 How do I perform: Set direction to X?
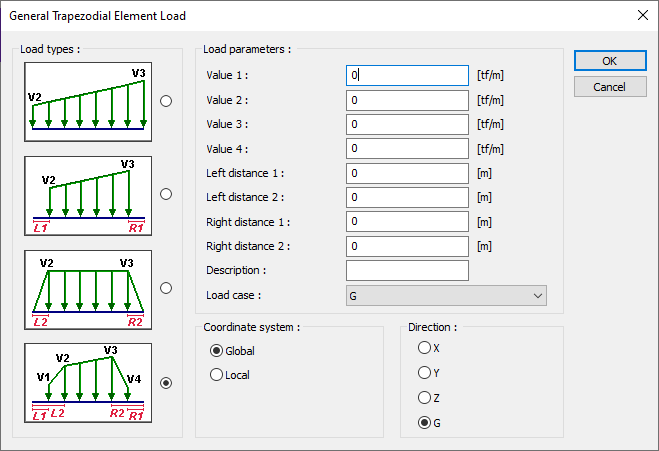click(x=424, y=347)
